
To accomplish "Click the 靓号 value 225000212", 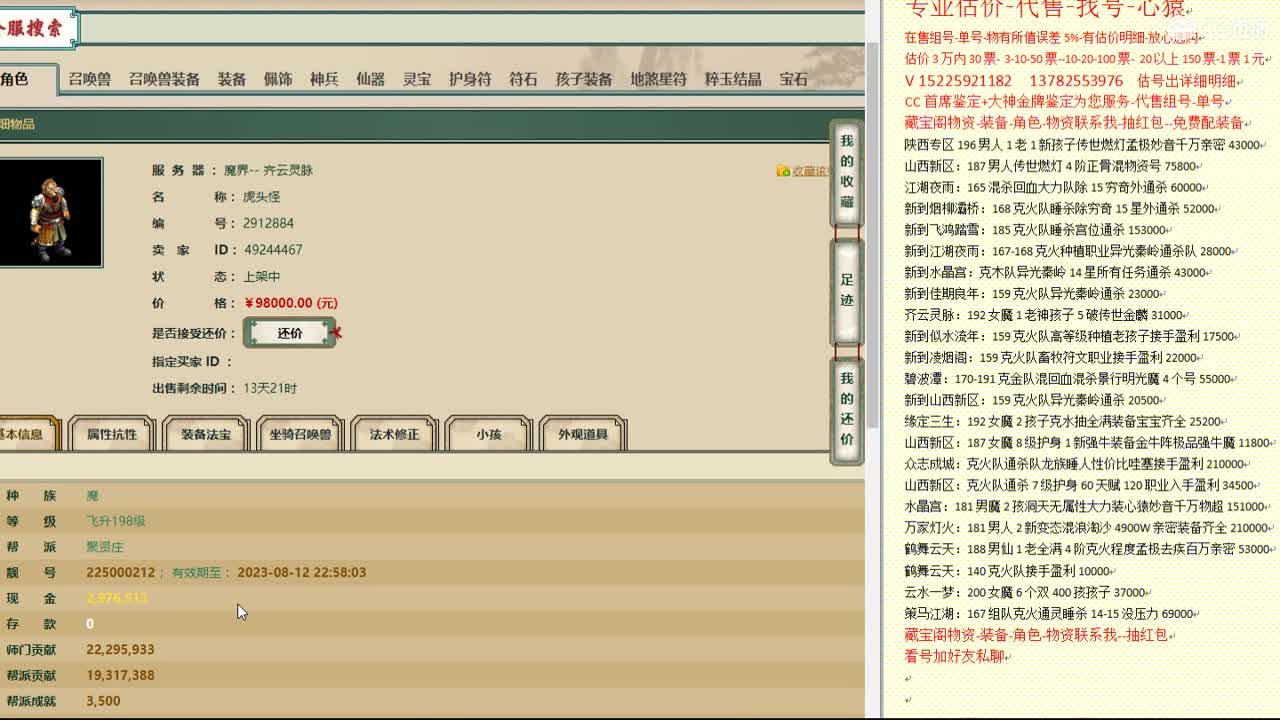I will 121,573.
